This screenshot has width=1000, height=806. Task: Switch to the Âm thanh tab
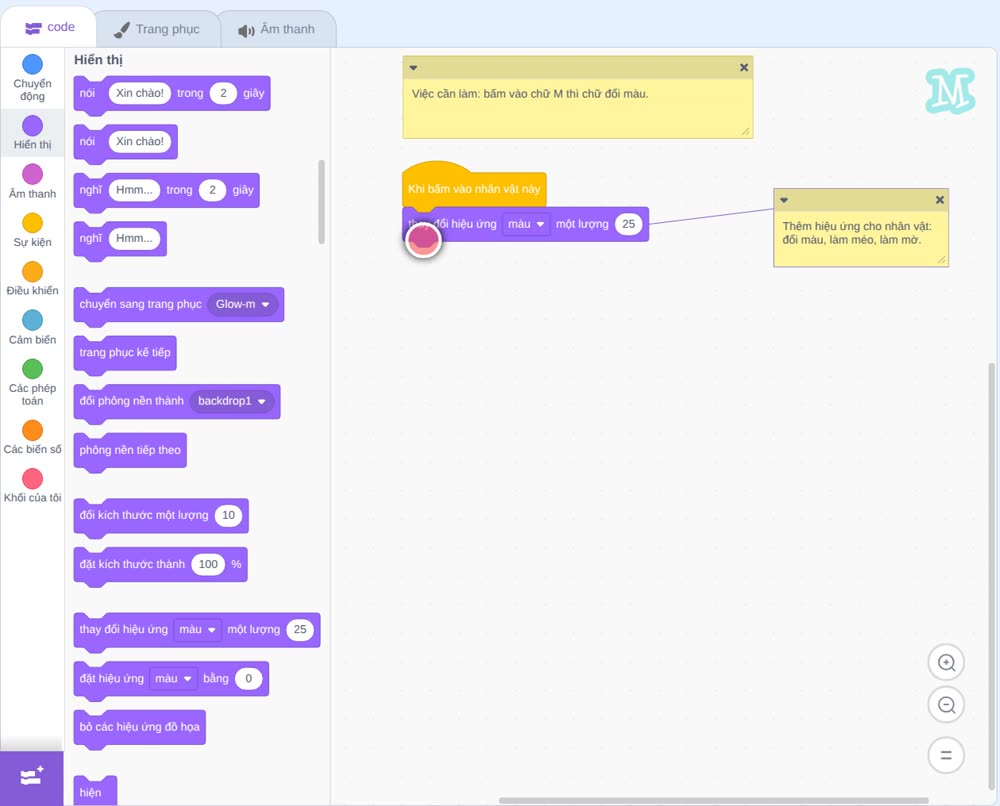[277, 29]
